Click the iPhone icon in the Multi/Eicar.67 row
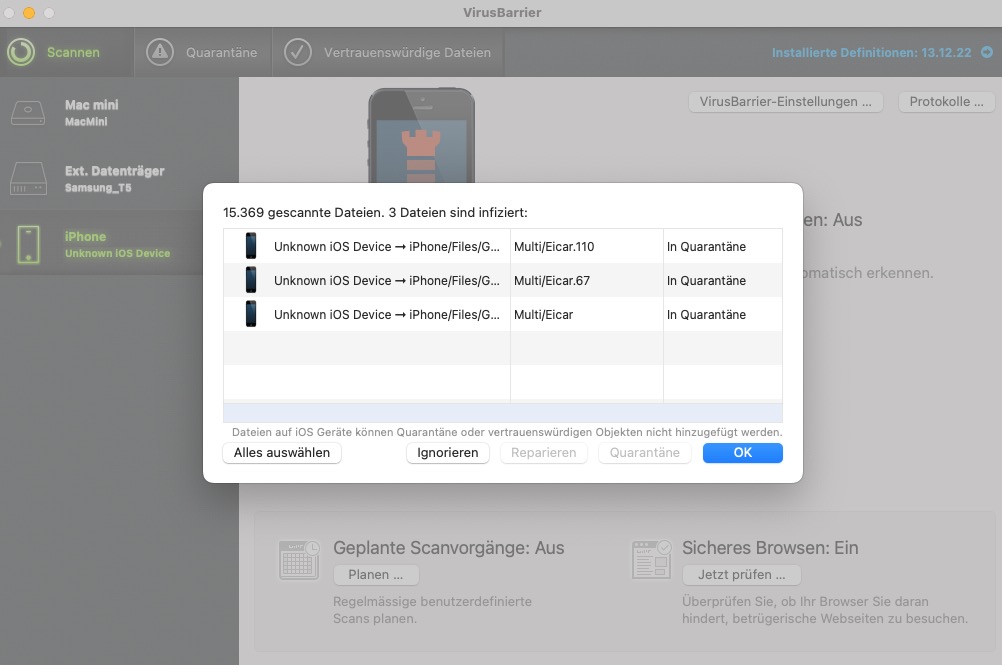 (251, 280)
